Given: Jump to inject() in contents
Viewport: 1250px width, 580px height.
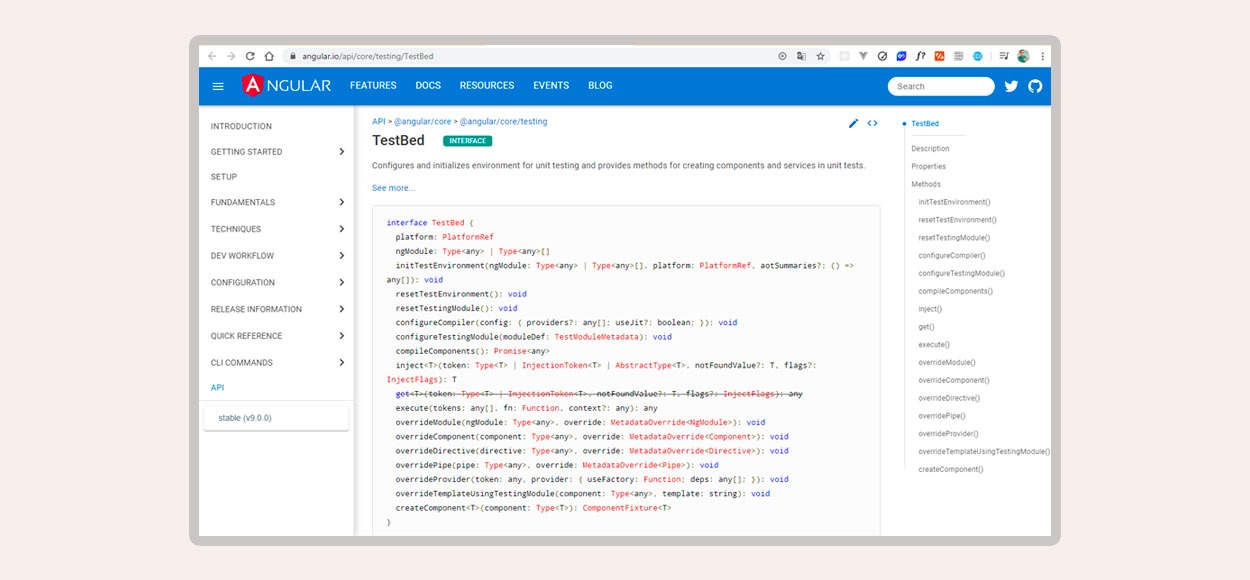Looking at the screenshot, I should [x=930, y=309].
